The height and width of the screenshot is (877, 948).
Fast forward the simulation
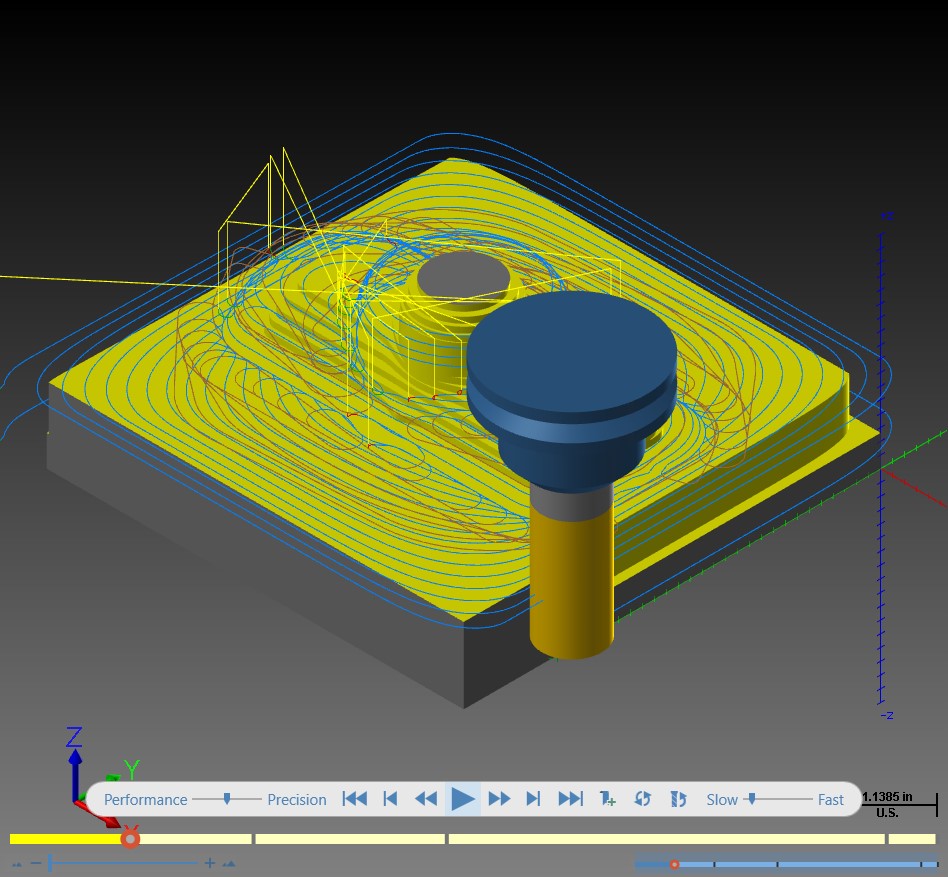[x=499, y=799]
